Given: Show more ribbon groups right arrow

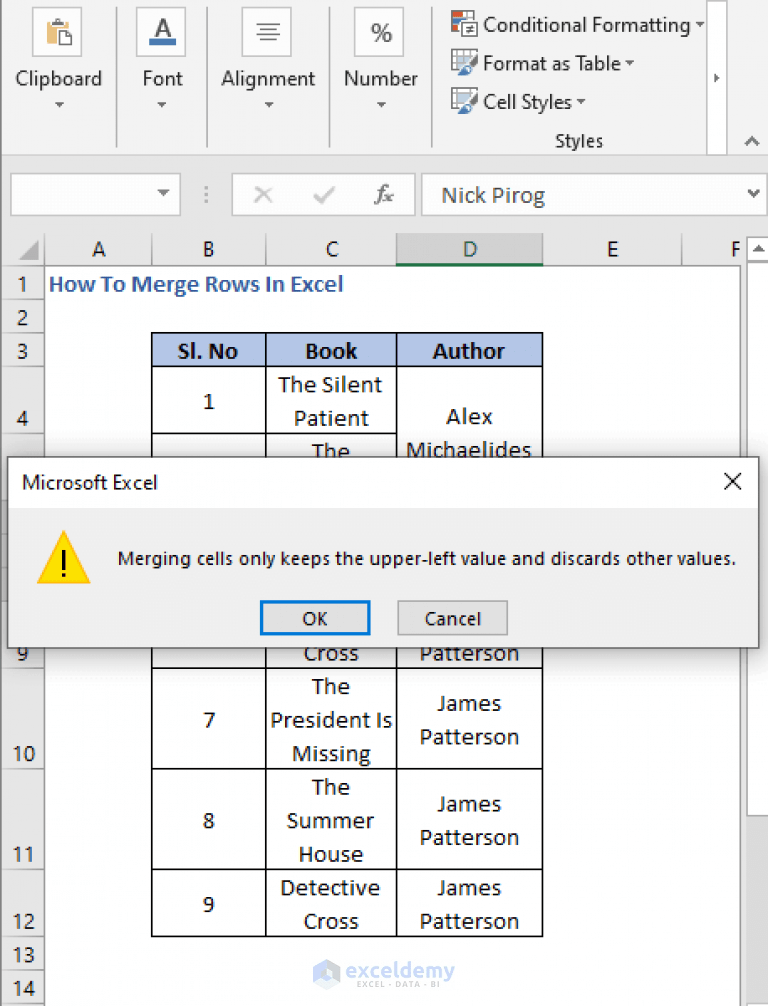Looking at the screenshot, I should pos(717,78).
